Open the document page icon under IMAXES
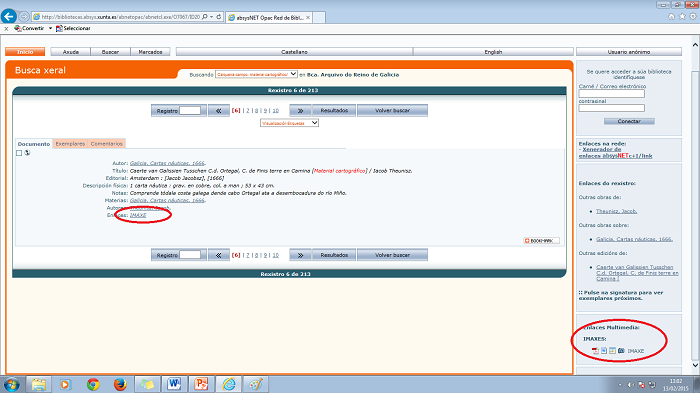 pos(604,351)
